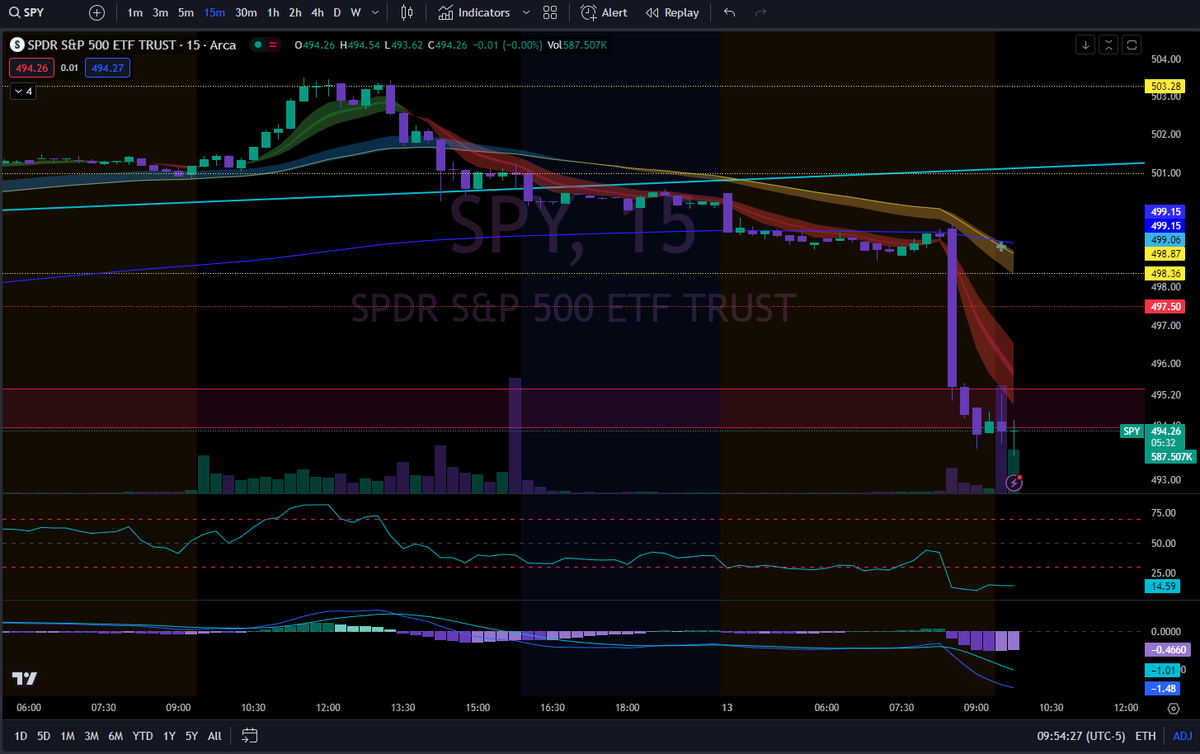Start bar Replay mode
This screenshot has height=754, width=1200.
672,13
